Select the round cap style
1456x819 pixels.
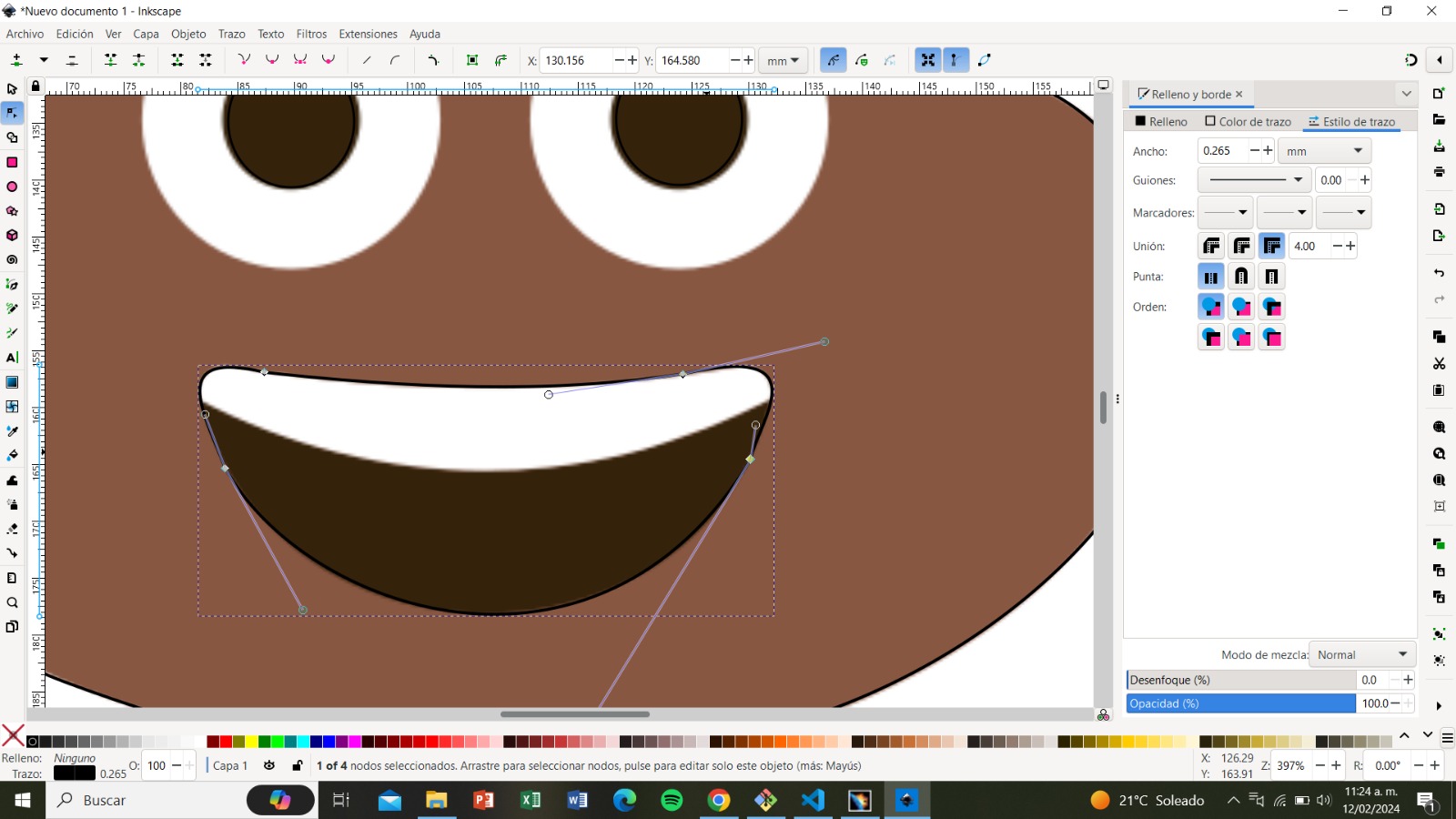[x=1241, y=277]
